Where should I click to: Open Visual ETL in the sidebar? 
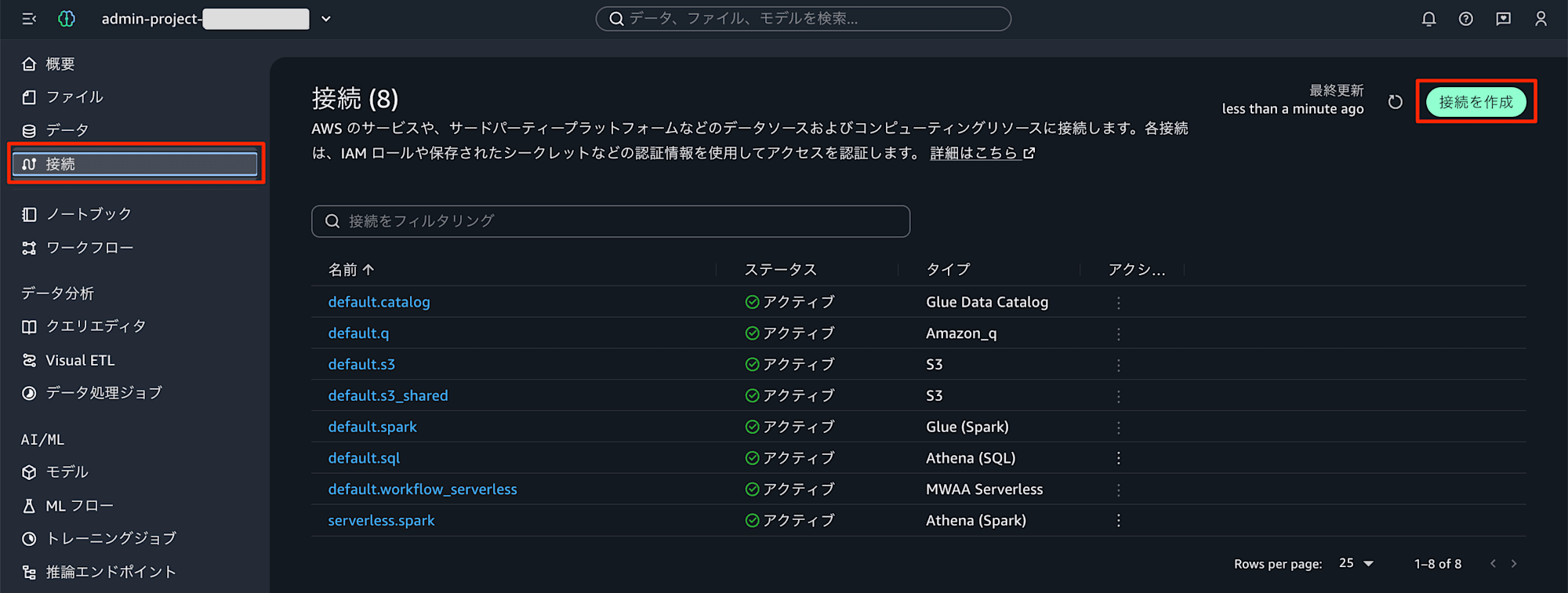tap(80, 360)
